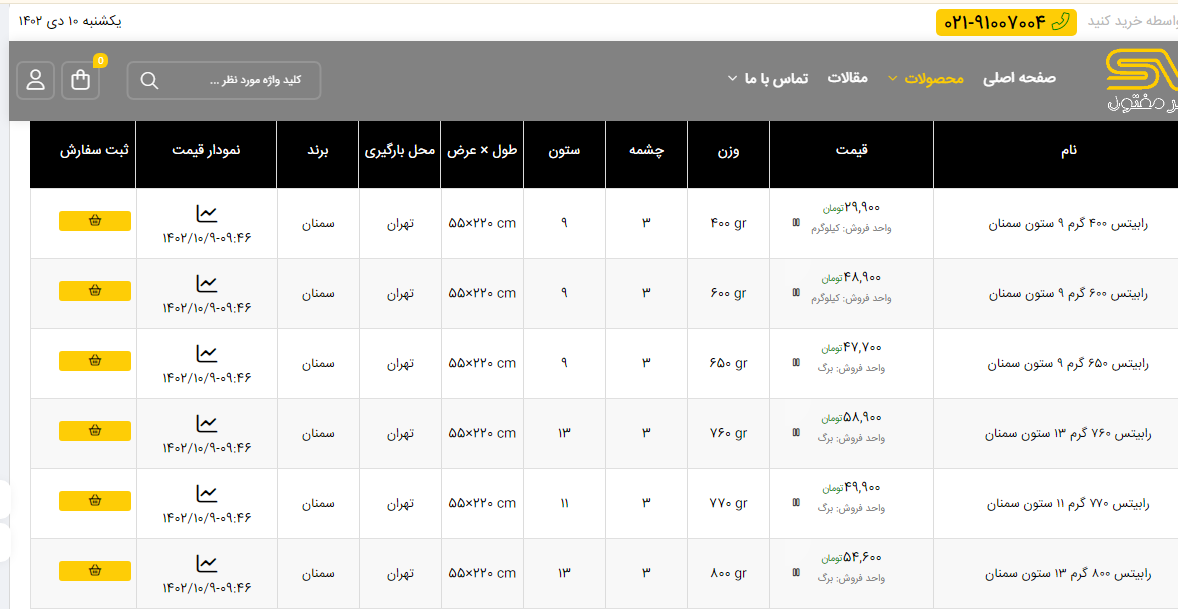Open product رابیتس 600 گرم 9 ستون سمنان
Screen dimensions: 1178x609
coord(1068,294)
